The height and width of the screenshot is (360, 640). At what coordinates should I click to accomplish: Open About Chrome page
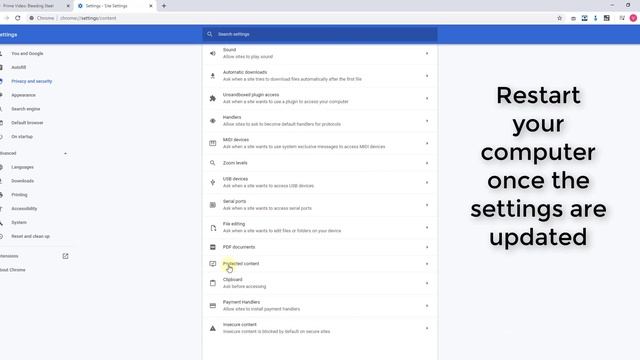click(13, 270)
